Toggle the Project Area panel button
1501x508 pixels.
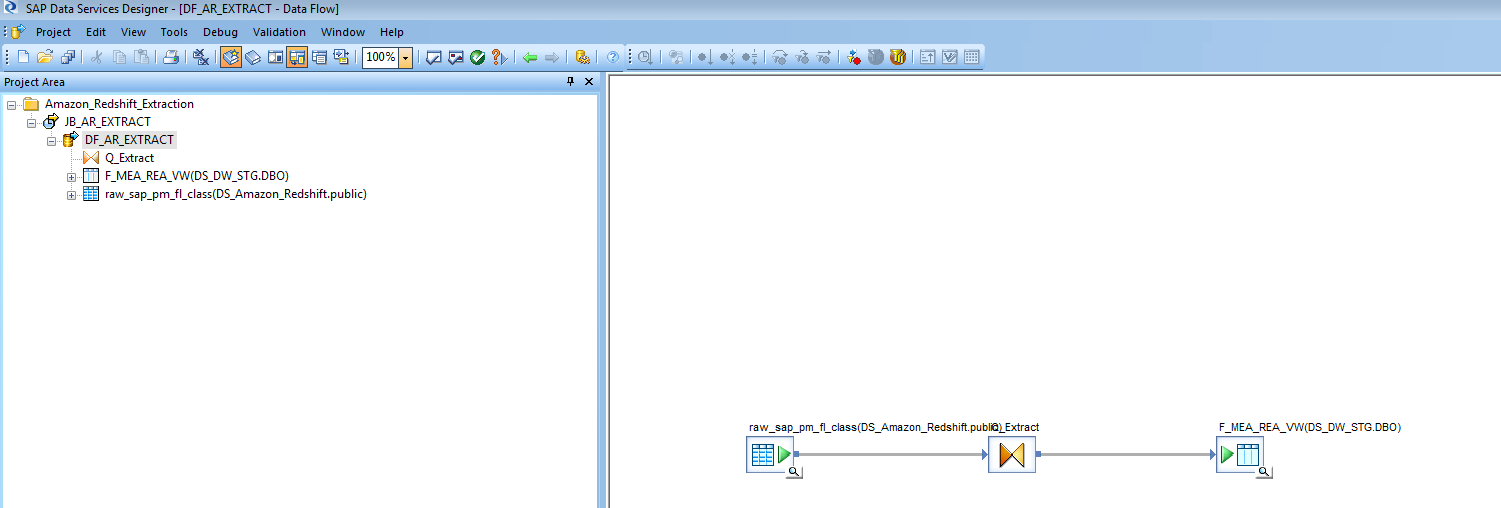coord(297,58)
